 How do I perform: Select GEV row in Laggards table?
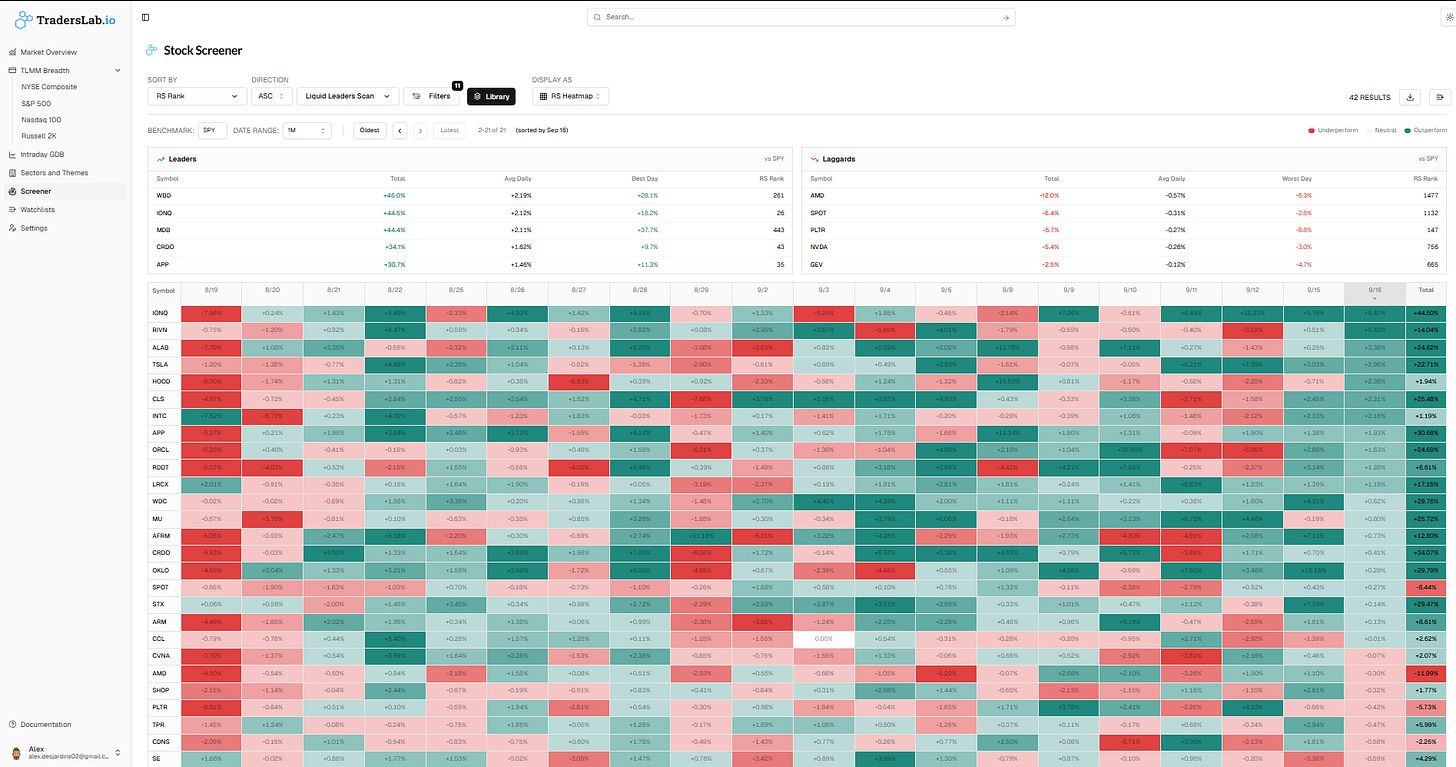tap(1124, 264)
